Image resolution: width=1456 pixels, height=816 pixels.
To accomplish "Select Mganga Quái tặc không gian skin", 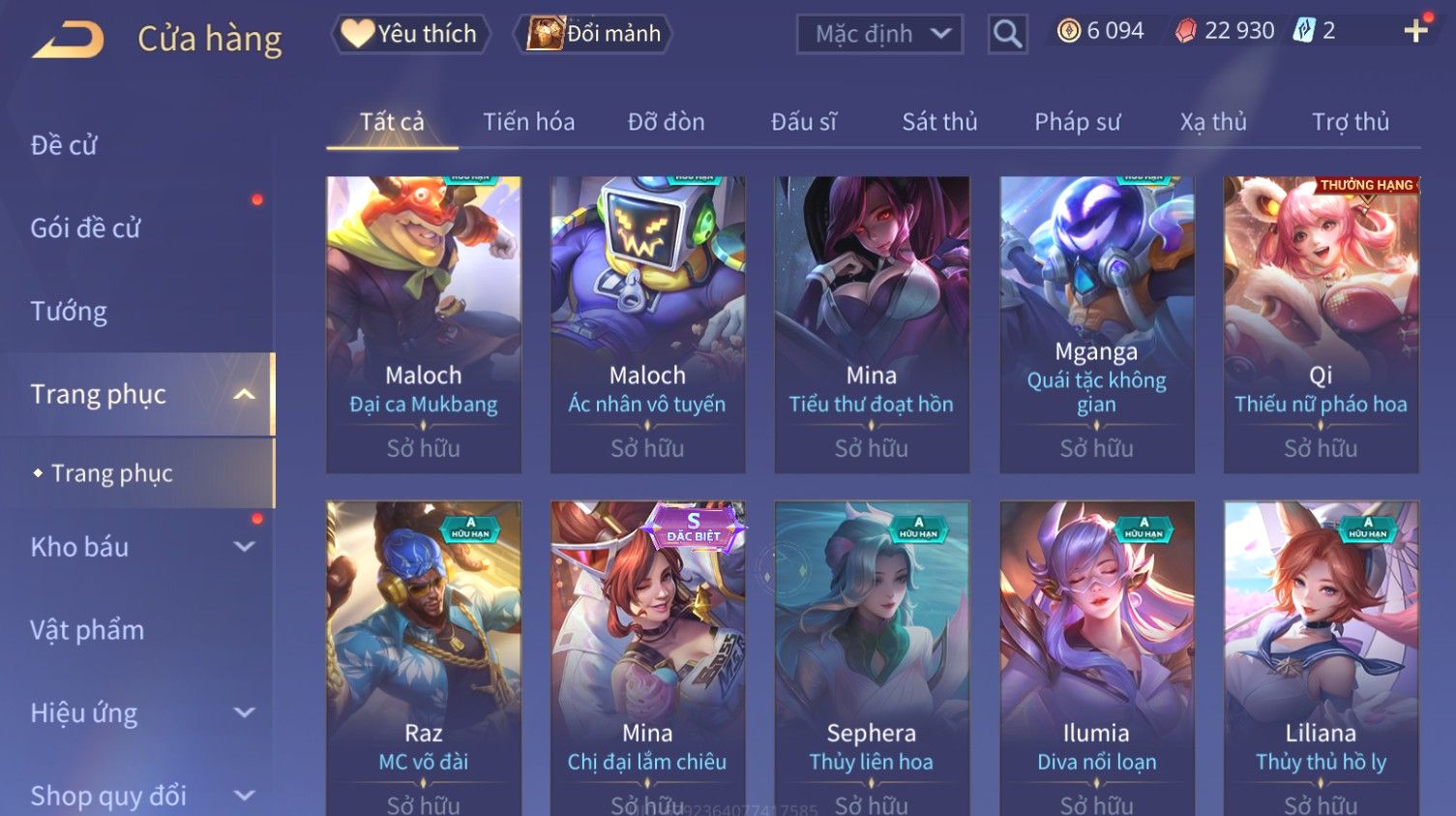I will (x=1096, y=325).
